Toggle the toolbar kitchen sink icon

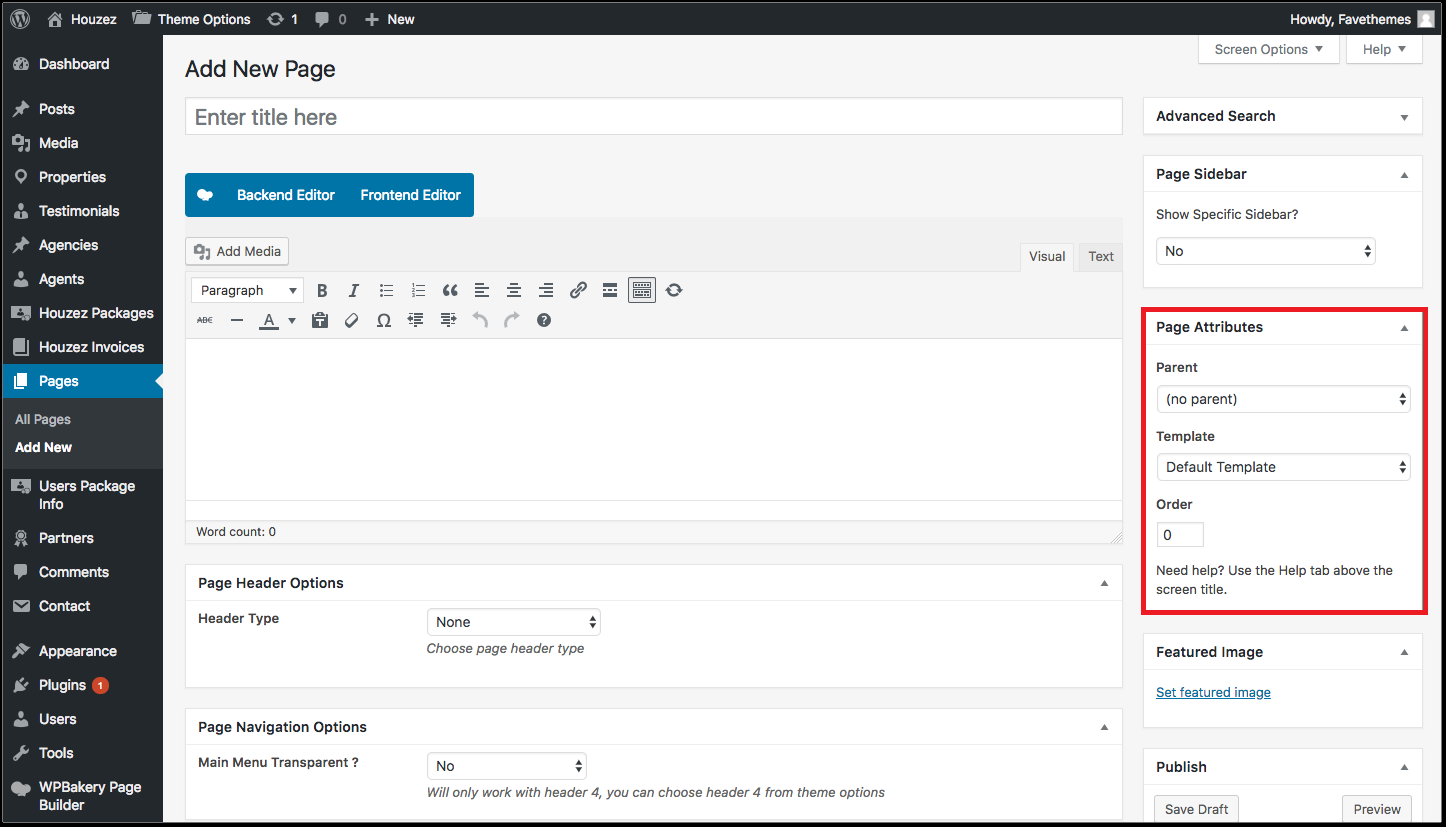click(x=642, y=290)
